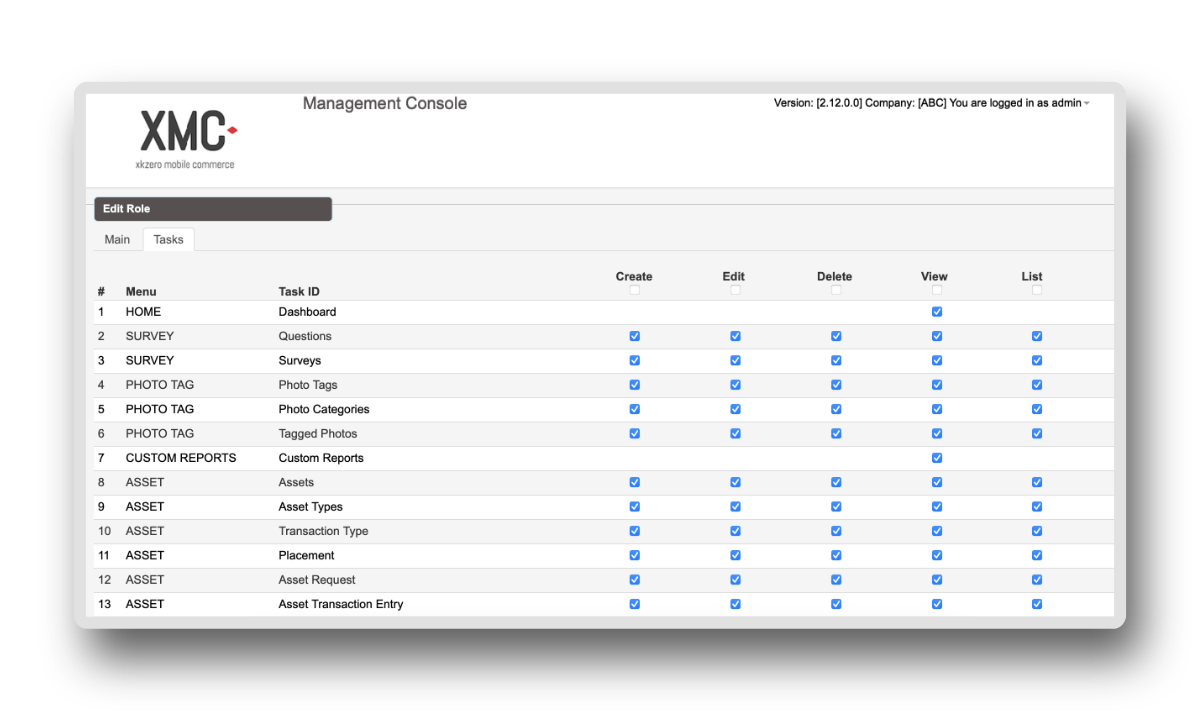Click the Management Console title
Viewport: 1200px width, 726px height.
(x=385, y=103)
